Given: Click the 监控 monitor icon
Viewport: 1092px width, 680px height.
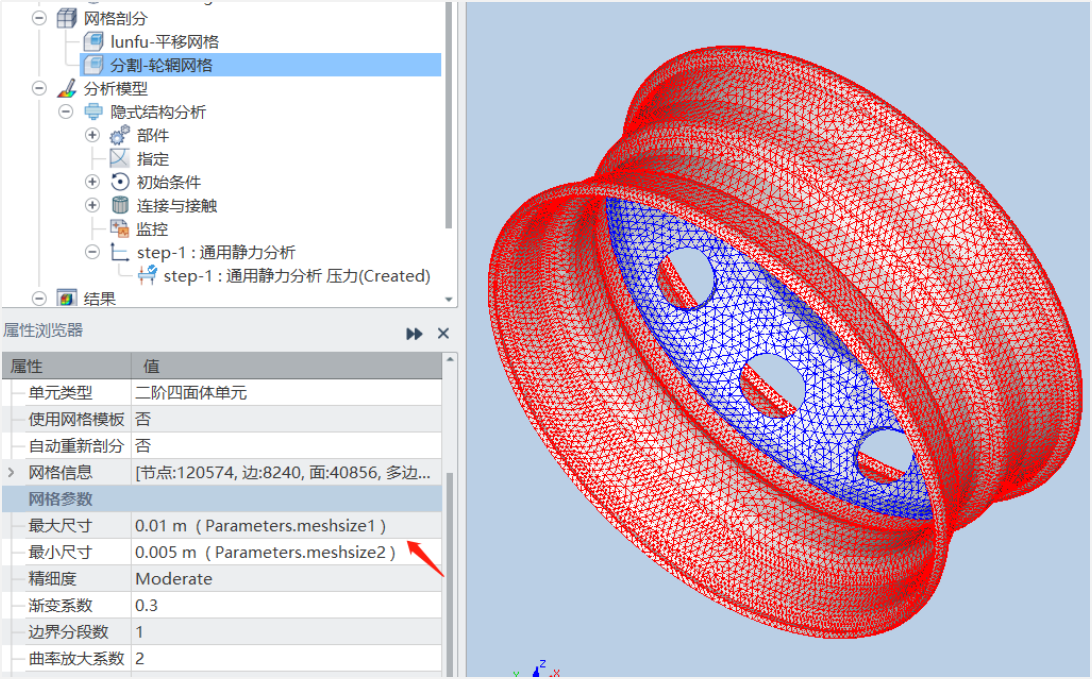Looking at the screenshot, I should [x=120, y=229].
